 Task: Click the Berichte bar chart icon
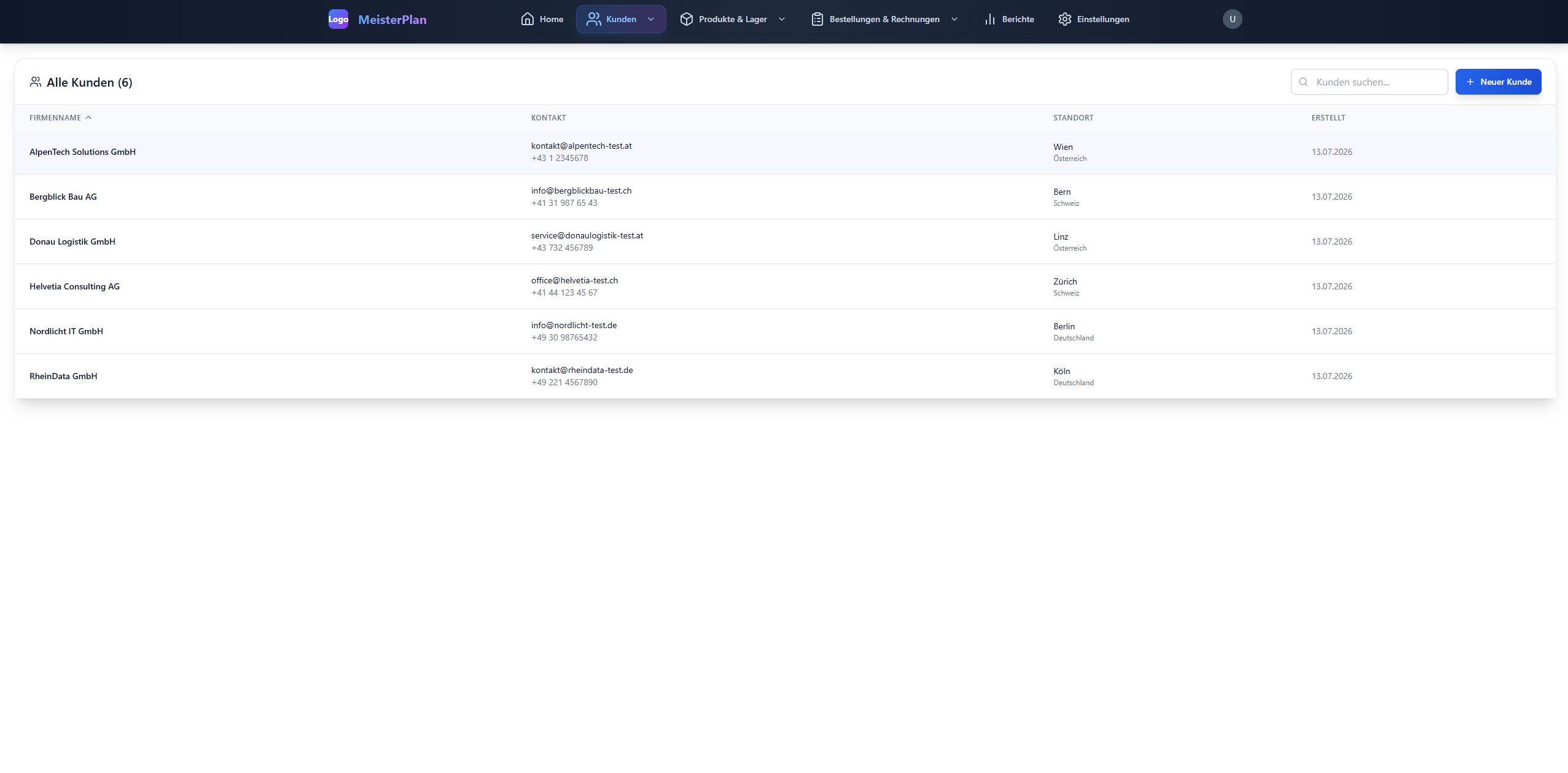pos(989,19)
